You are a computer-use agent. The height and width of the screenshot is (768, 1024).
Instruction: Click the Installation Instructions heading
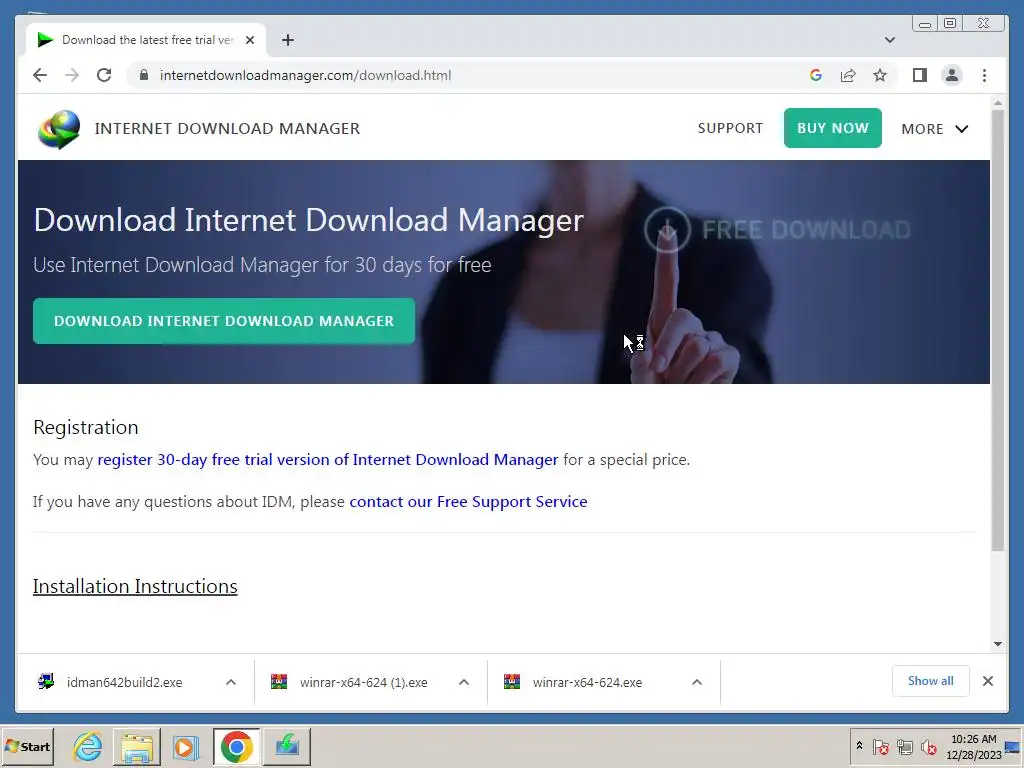coord(135,586)
